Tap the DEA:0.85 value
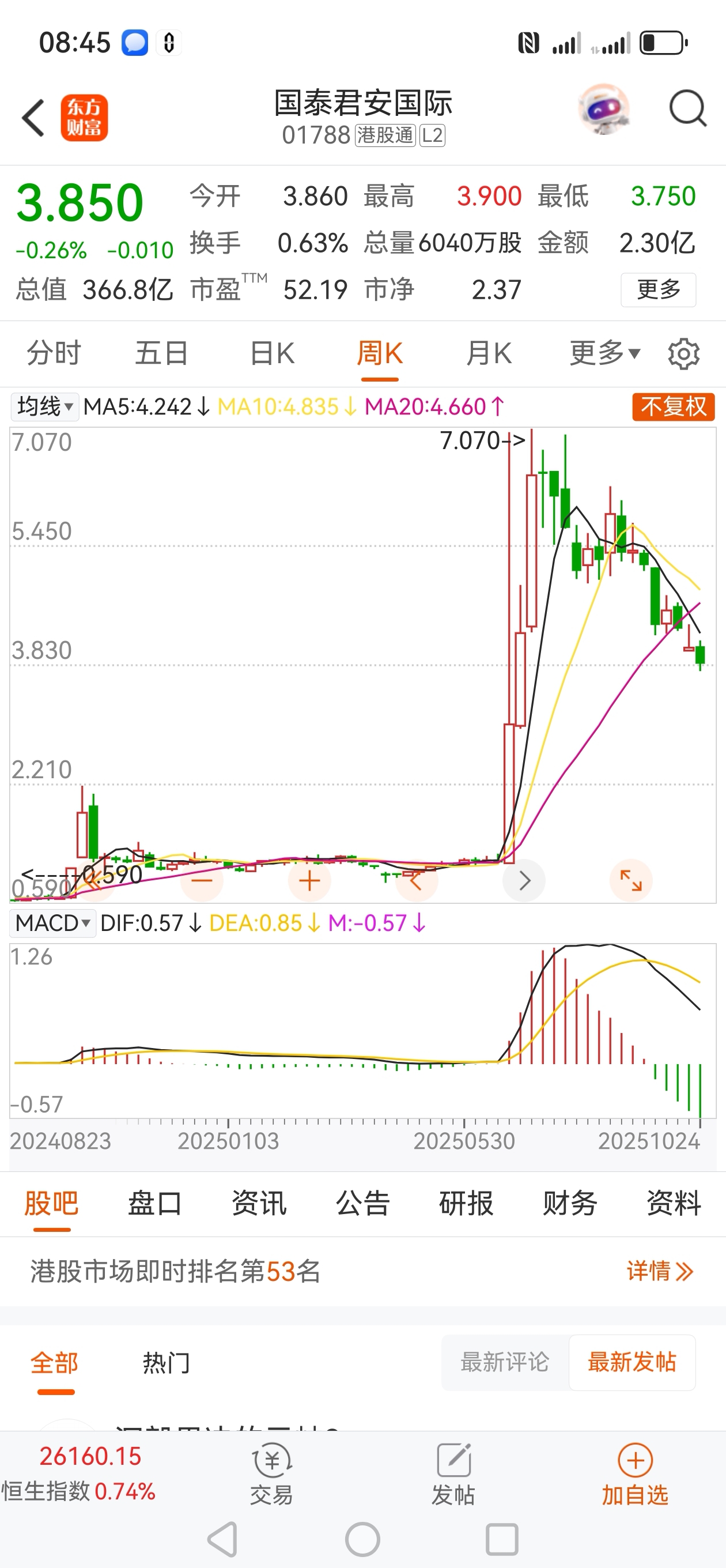726x1568 pixels. [x=264, y=924]
